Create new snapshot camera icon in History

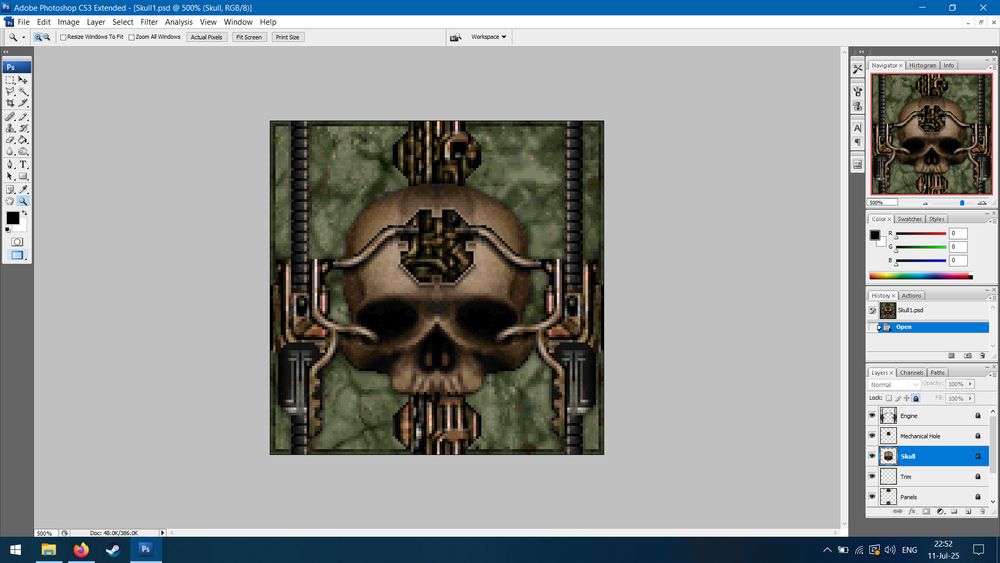click(967, 356)
